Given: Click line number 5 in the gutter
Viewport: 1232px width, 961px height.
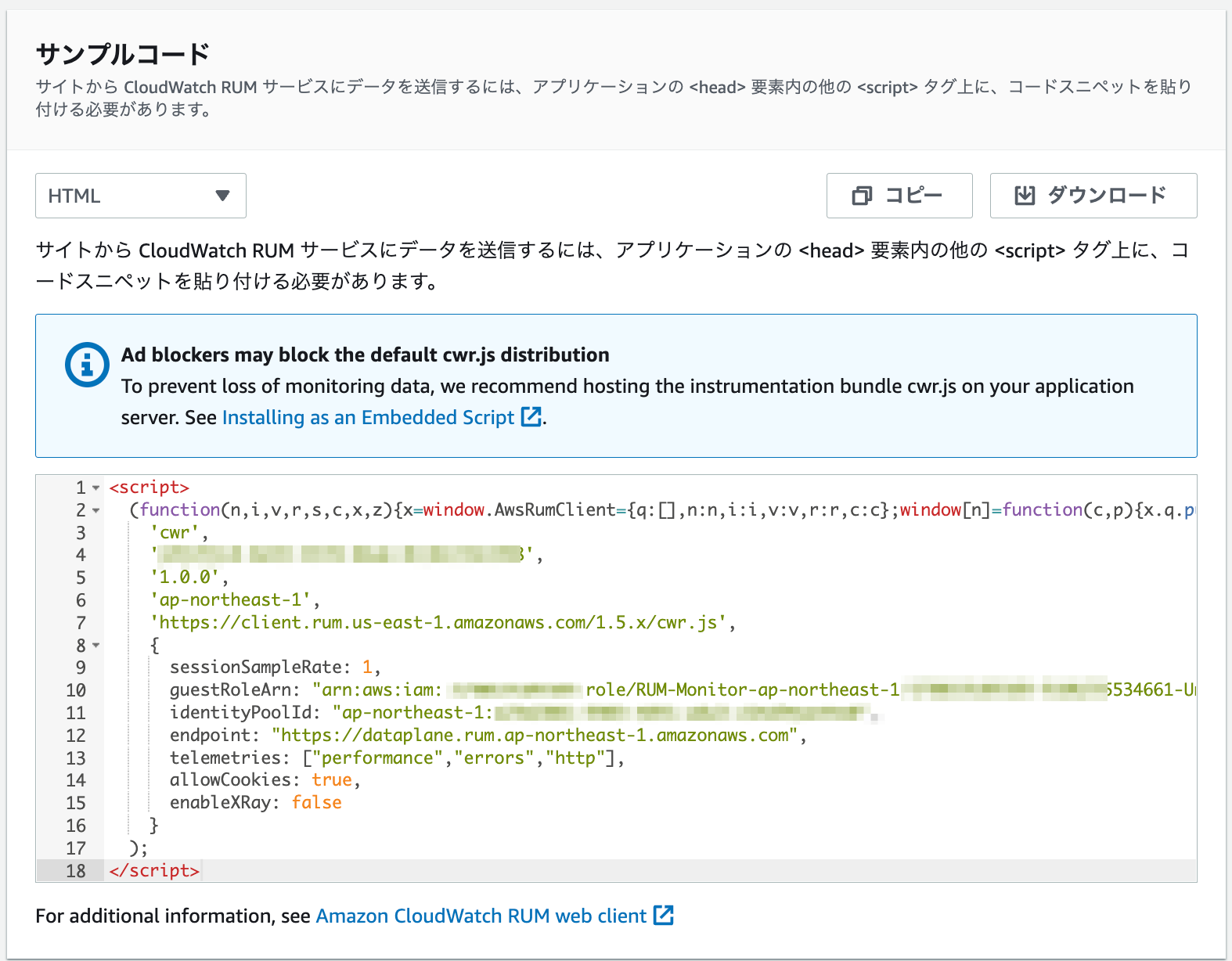Looking at the screenshot, I should [x=81, y=578].
